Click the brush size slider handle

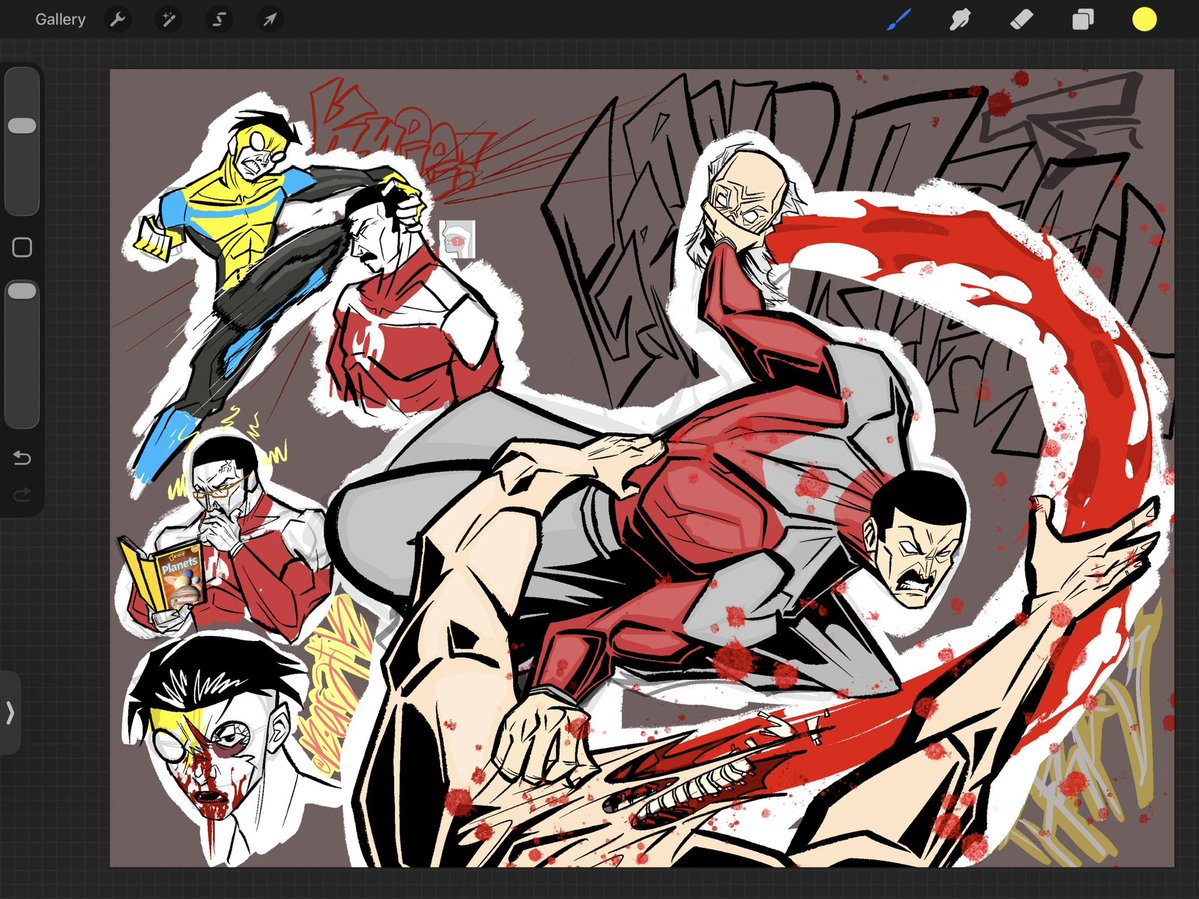click(21, 125)
